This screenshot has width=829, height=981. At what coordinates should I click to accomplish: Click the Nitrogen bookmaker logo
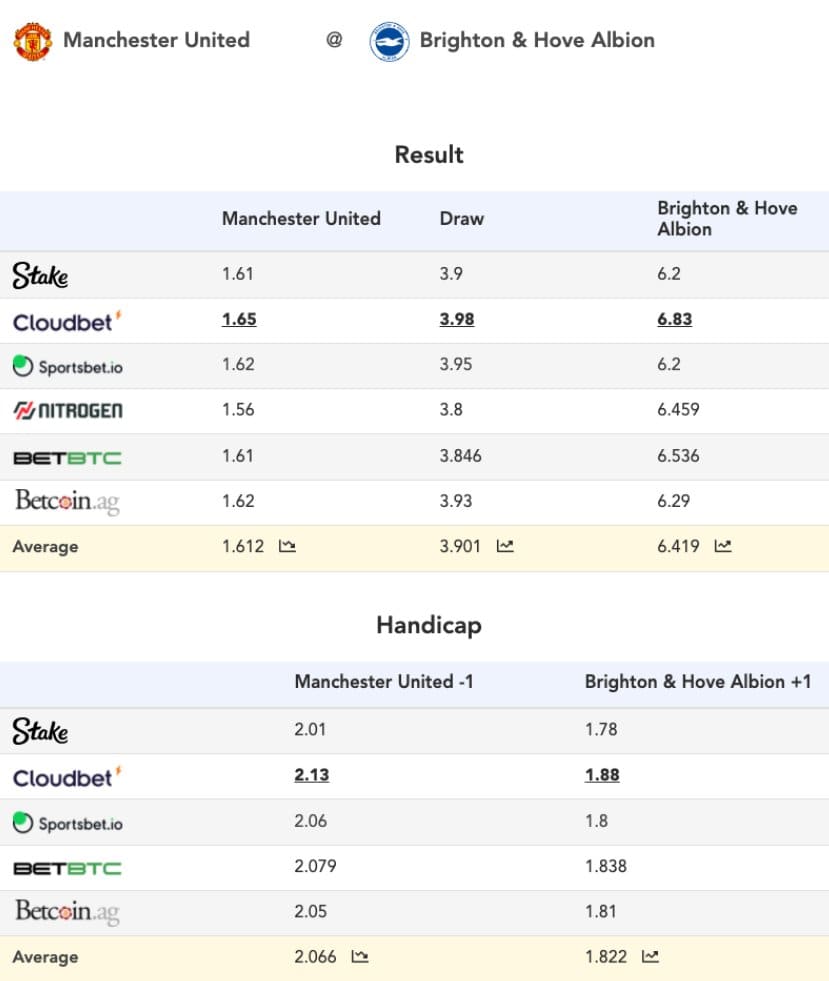coord(68,410)
